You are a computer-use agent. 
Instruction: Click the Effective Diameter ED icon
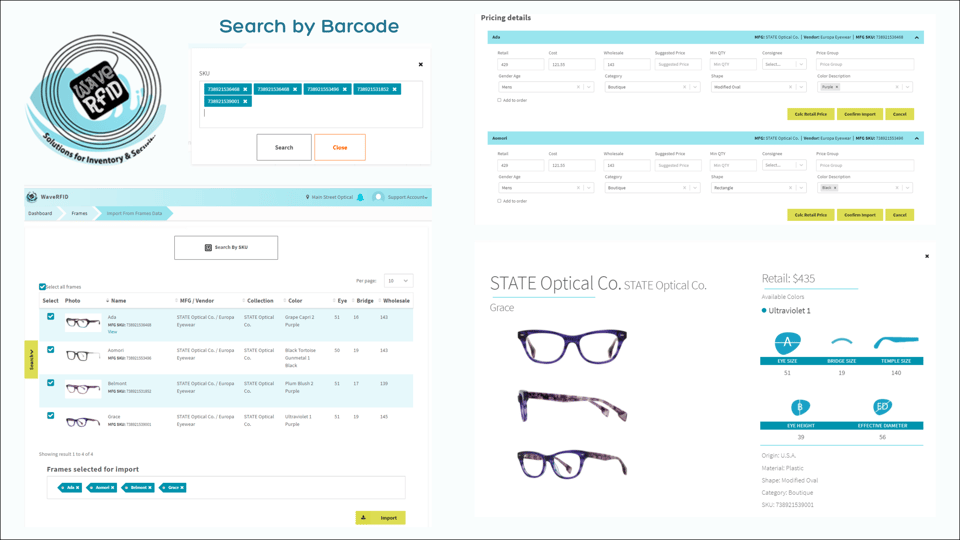(882, 407)
